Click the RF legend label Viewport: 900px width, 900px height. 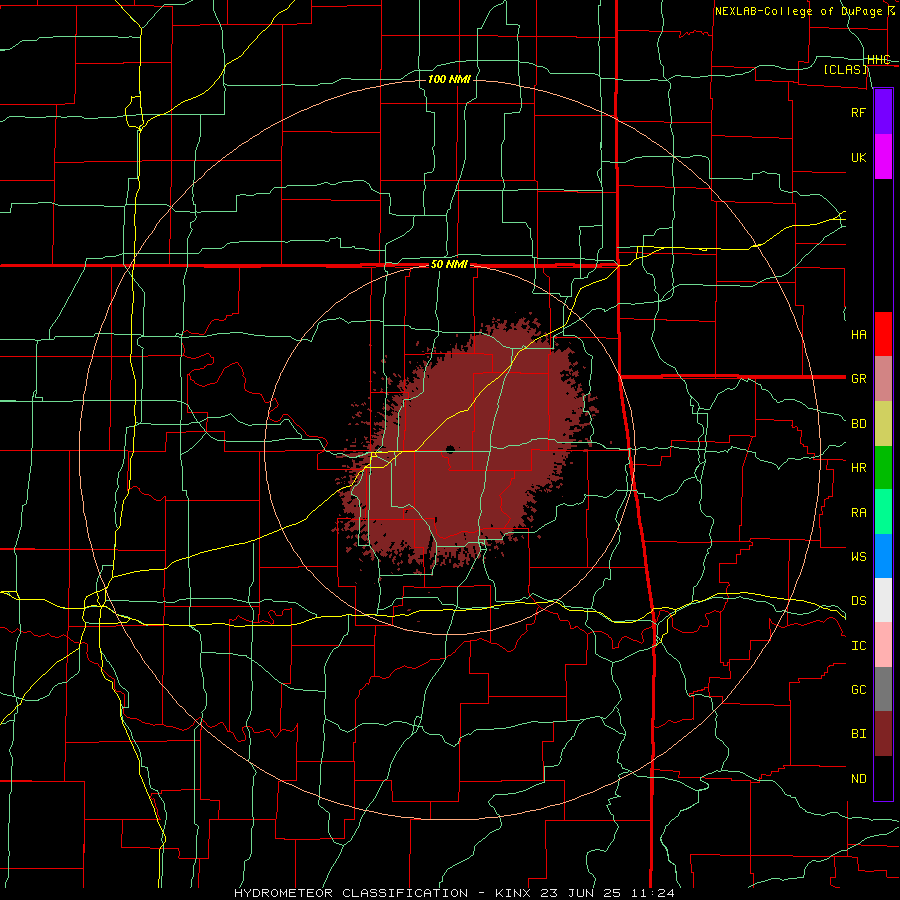click(x=858, y=112)
